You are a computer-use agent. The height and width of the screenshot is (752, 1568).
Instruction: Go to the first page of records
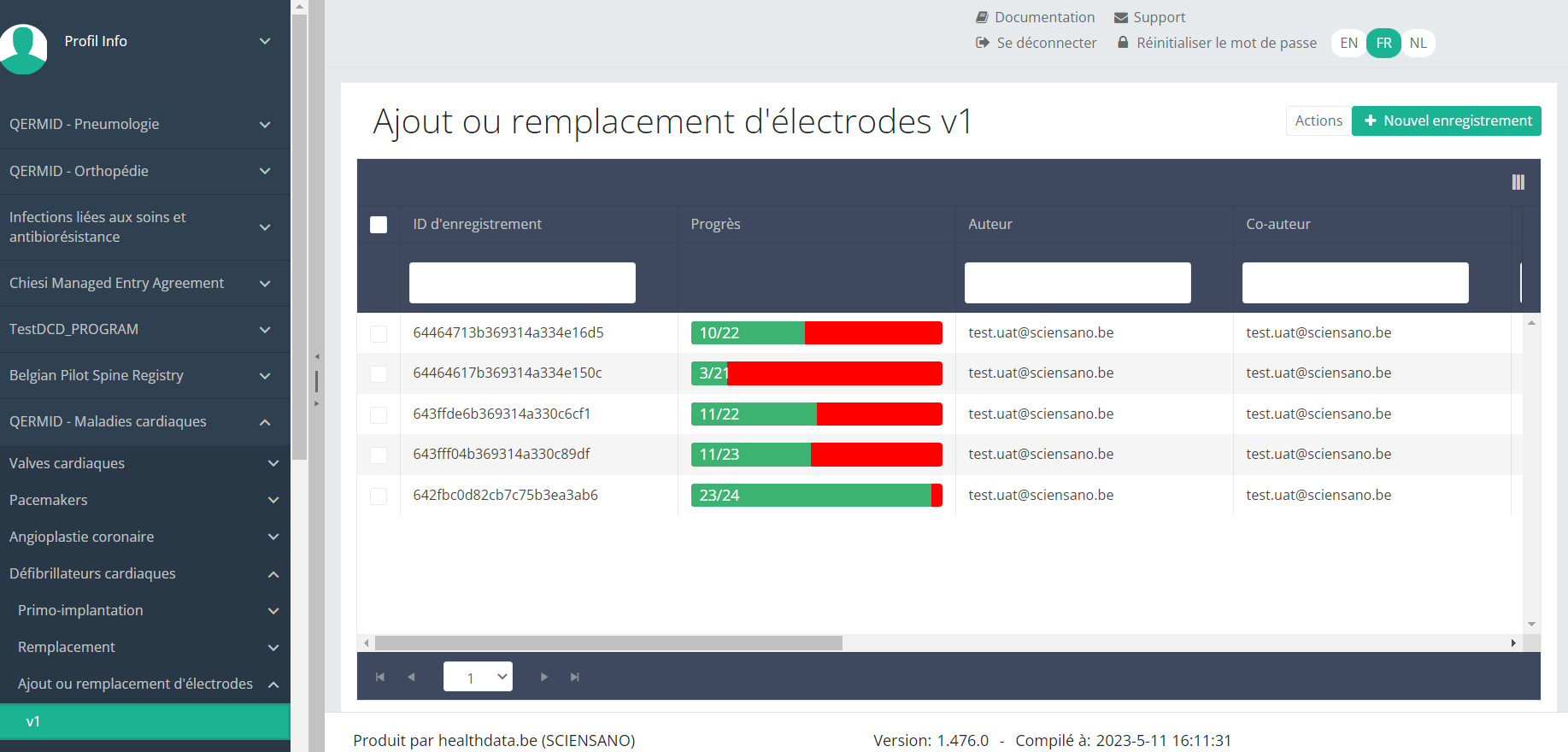coord(380,677)
